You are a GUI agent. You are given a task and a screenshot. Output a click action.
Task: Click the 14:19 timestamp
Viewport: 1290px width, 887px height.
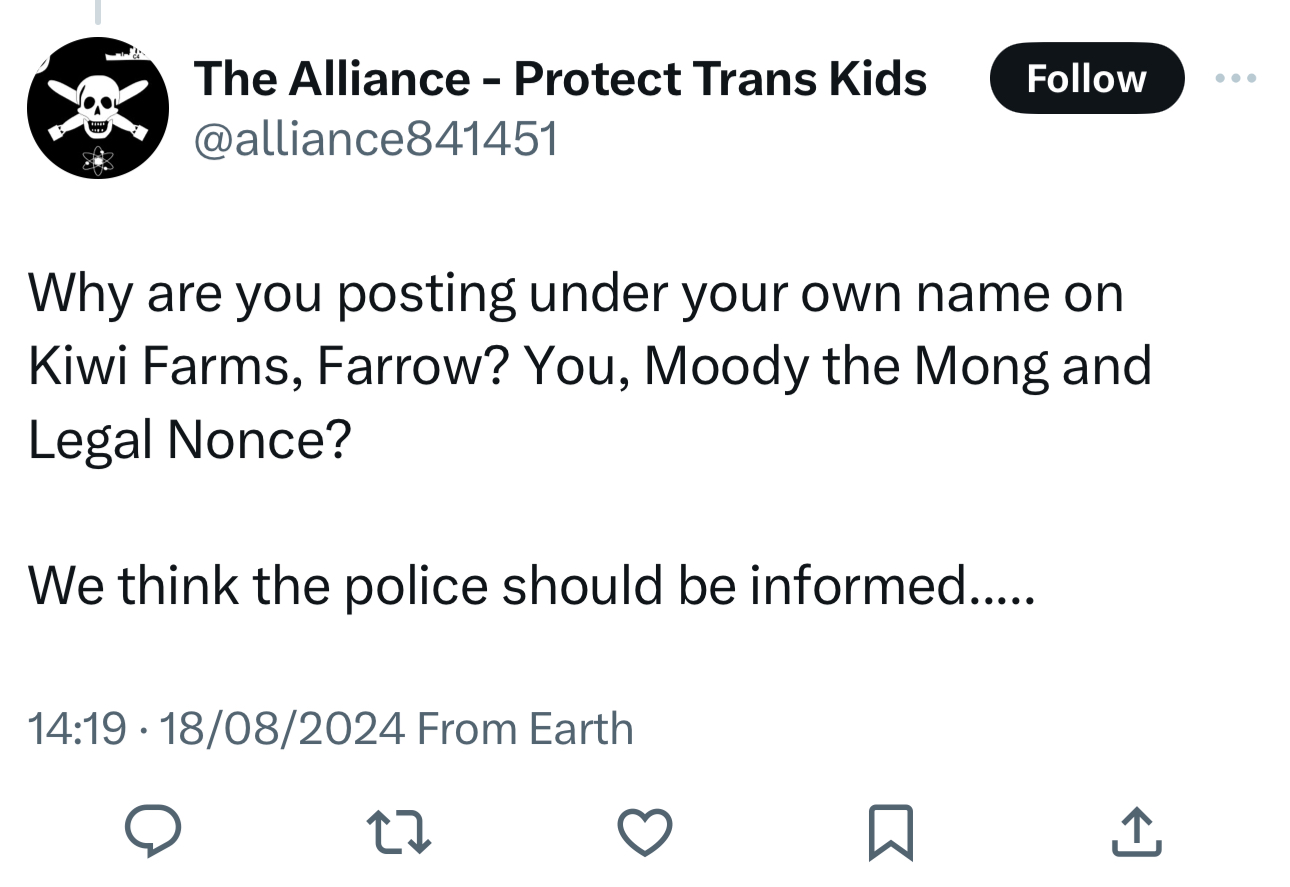pos(77,728)
